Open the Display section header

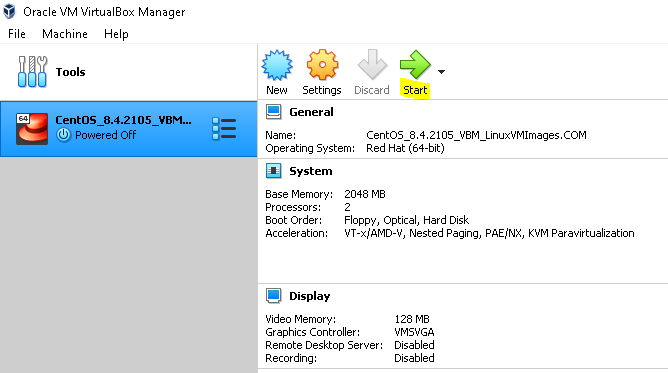pos(310,296)
